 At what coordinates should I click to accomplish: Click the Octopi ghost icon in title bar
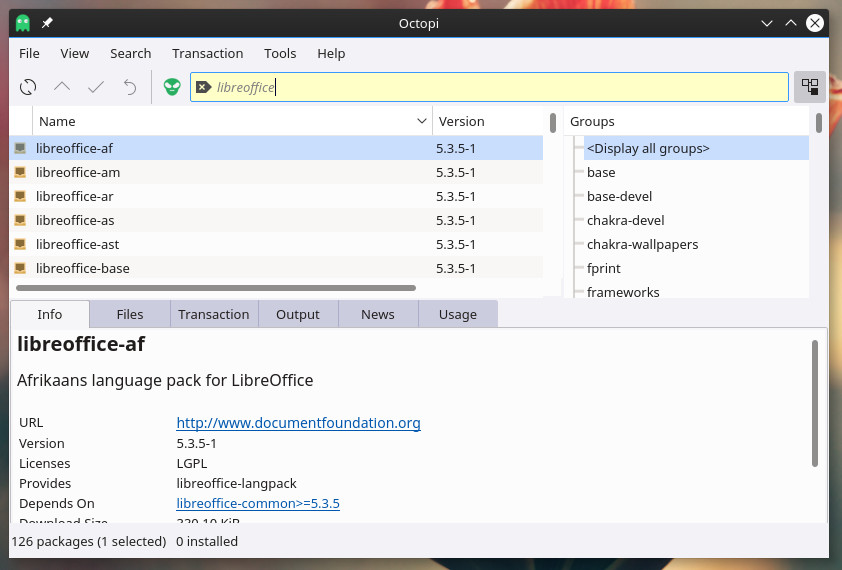click(x=22, y=23)
